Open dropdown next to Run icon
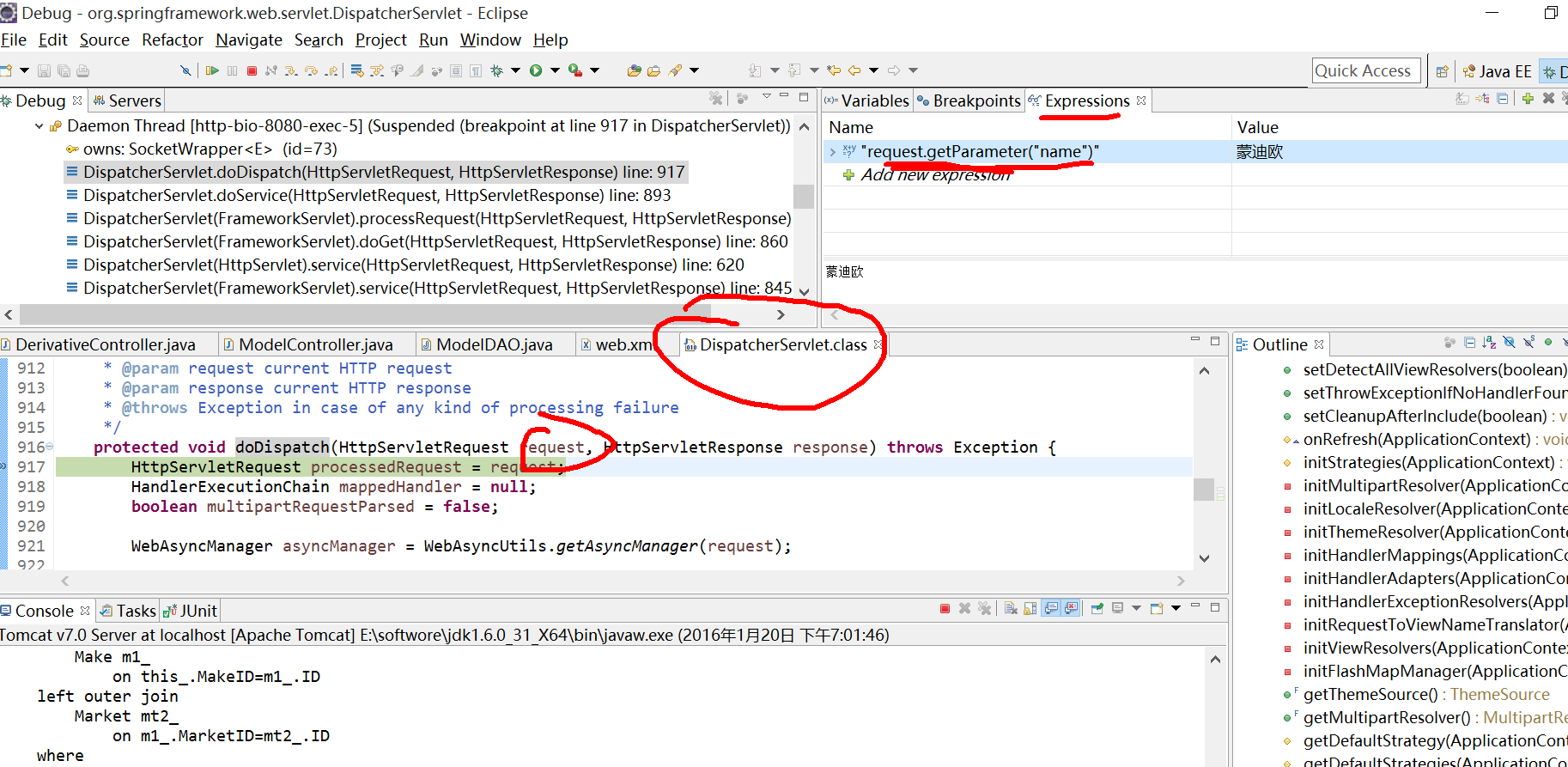The image size is (1568, 767). 555,70
